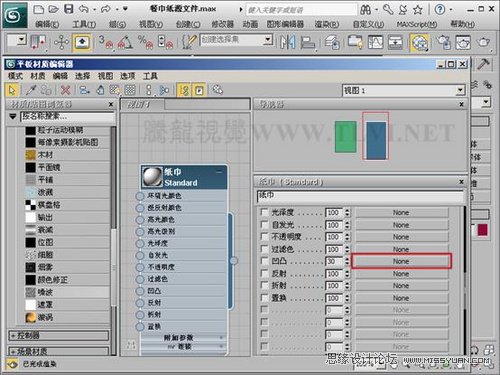Save the scene with the floppy disk icon
The width and height of the screenshot is (500, 375).
pos(69,9)
